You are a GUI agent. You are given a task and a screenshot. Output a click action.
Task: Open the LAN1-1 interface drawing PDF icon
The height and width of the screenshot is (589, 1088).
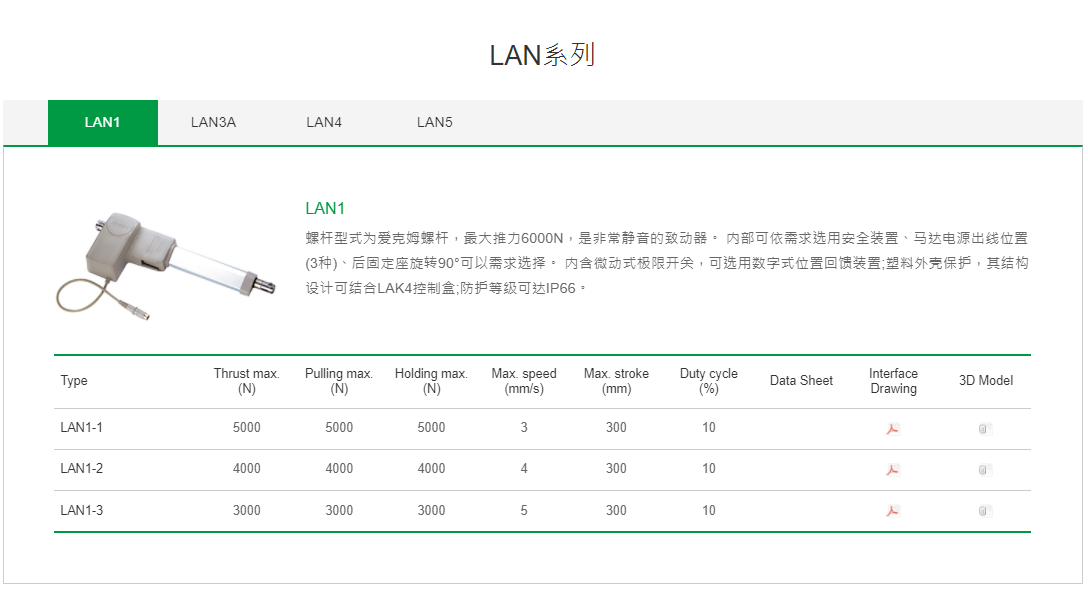tap(892, 429)
